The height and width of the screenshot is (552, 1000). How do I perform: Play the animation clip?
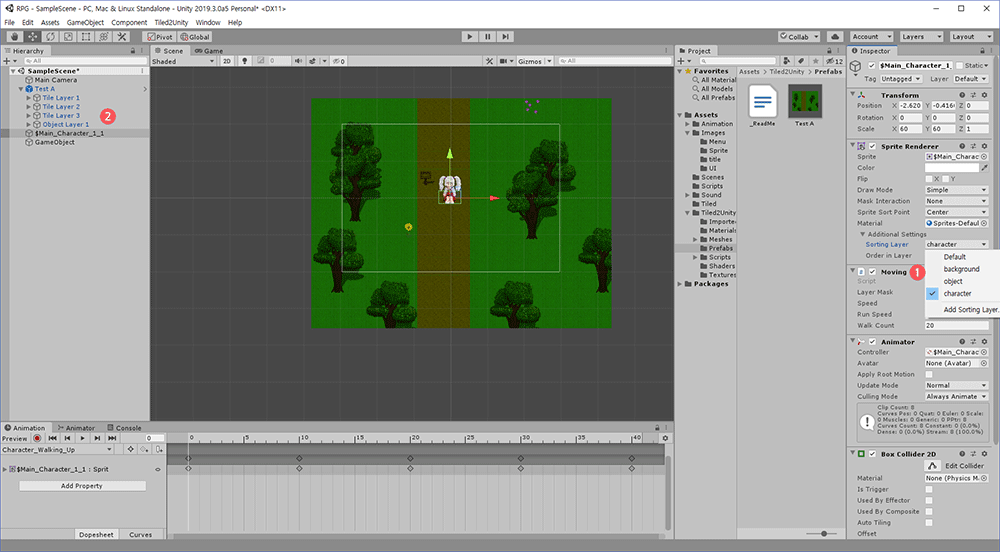pyautogui.click(x=82, y=439)
